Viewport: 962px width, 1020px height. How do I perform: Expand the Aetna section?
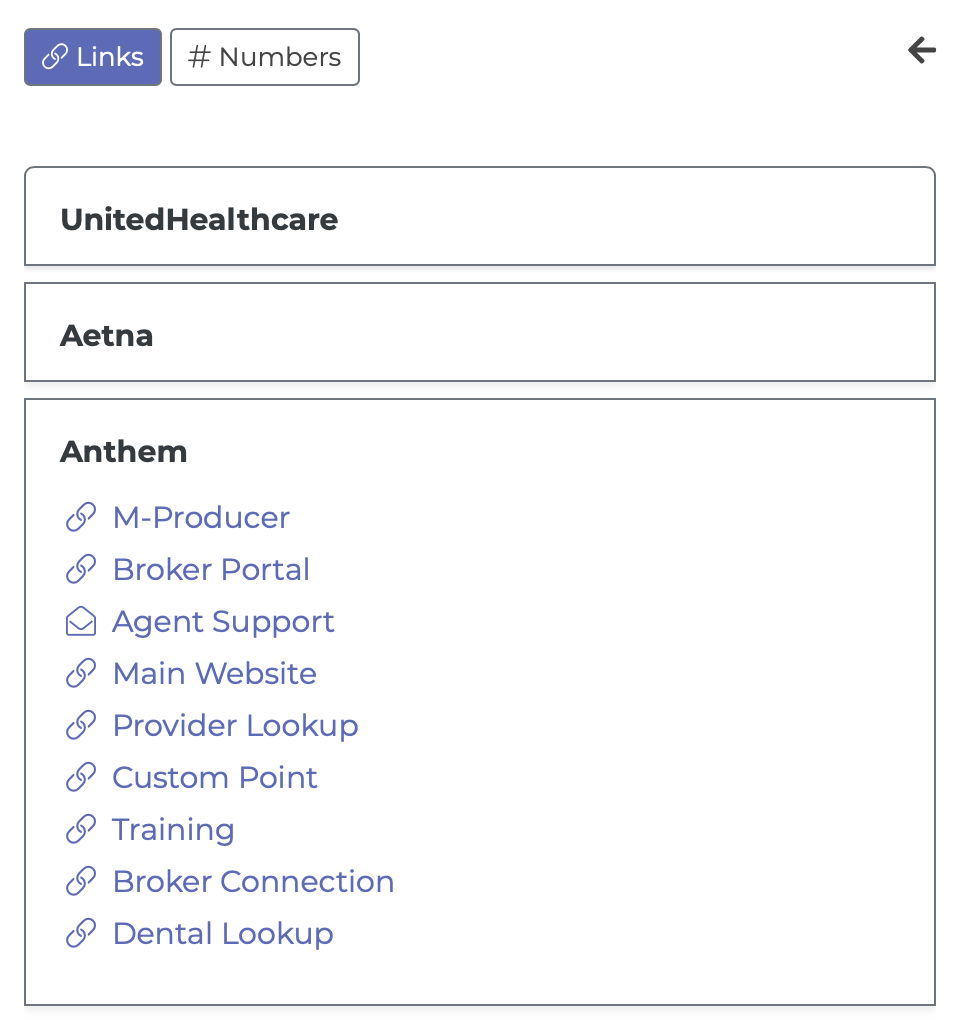tap(480, 332)
